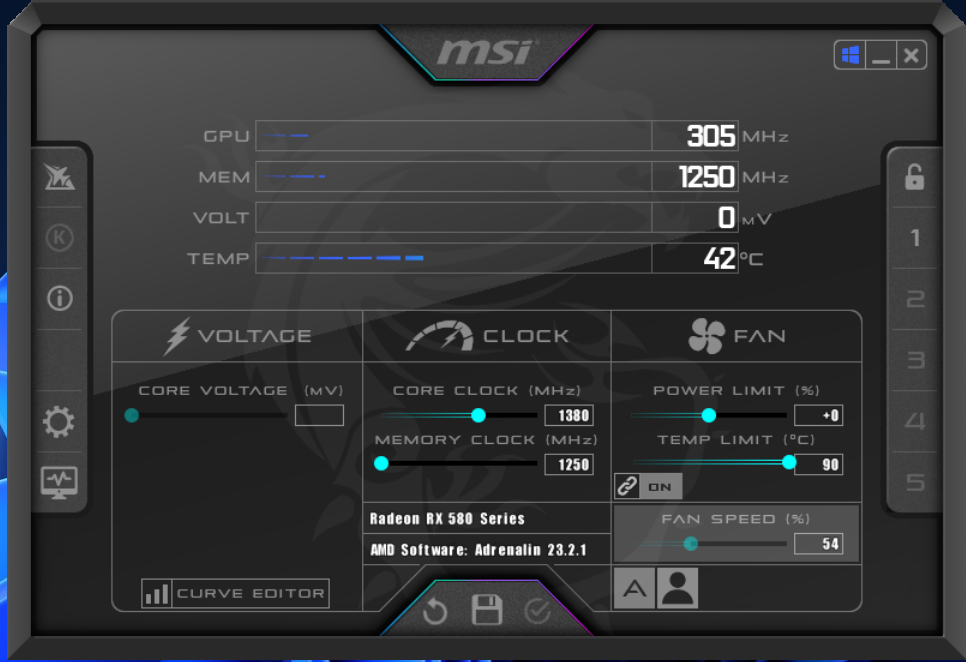Close the Afterburner window
This screenshot has height=662, width=966.
(911, 55)
